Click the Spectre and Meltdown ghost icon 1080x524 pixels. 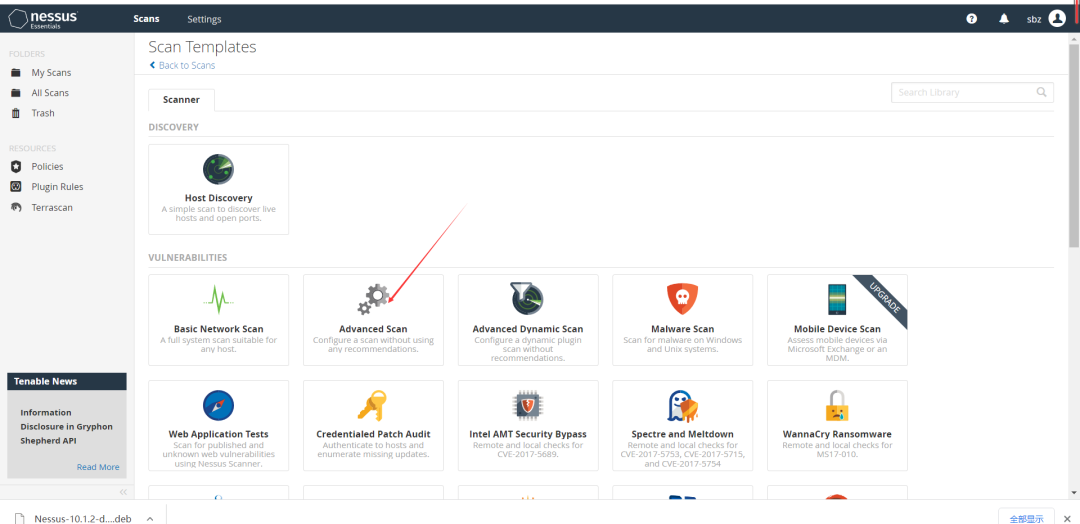pyautogui.click(x=683, y=405)
